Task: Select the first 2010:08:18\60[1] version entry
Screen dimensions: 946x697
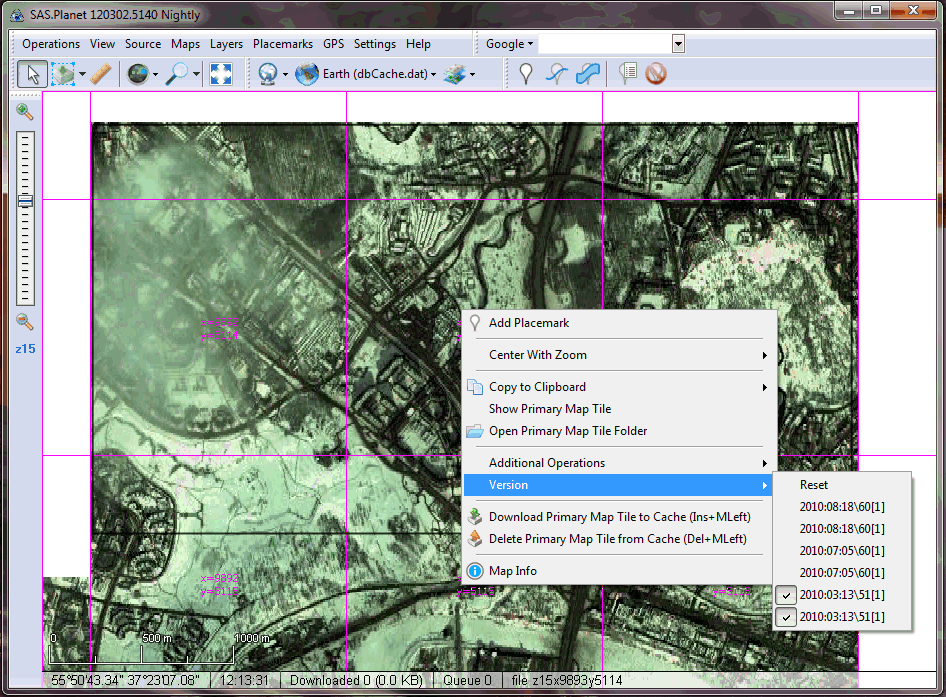Action: click(842, 507)
